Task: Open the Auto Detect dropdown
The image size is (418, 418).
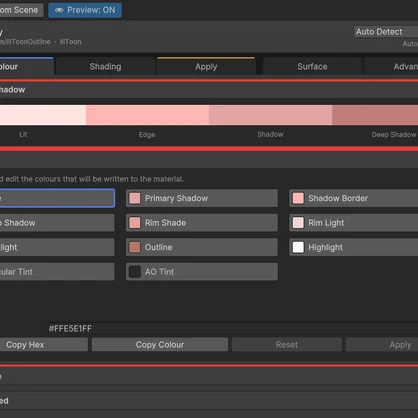Action: (386, 32)
